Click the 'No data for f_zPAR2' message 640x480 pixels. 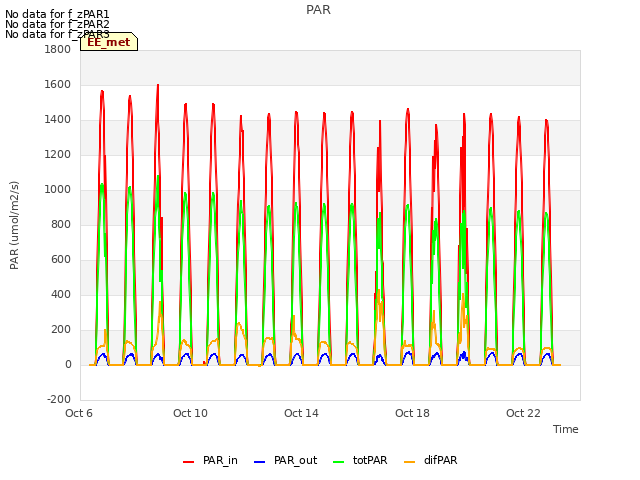pos(57,24)
